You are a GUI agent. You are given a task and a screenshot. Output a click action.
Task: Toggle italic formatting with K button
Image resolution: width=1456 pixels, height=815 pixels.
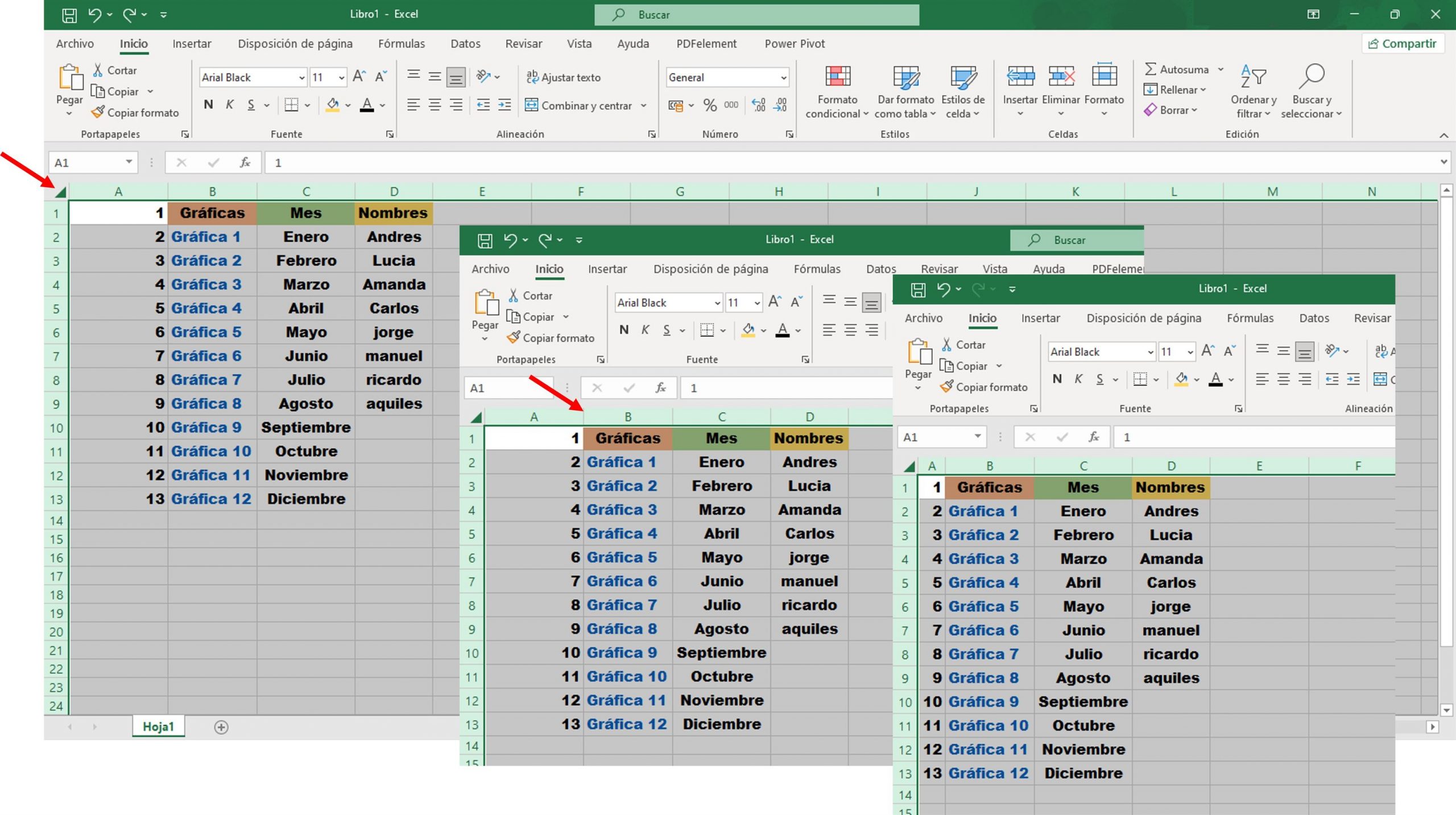click(x=229, y=105)
